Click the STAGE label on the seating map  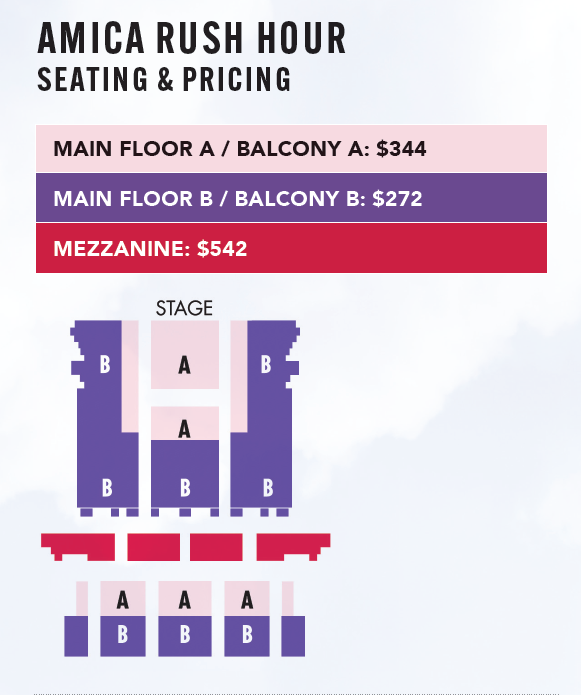(x=184, y=308)
